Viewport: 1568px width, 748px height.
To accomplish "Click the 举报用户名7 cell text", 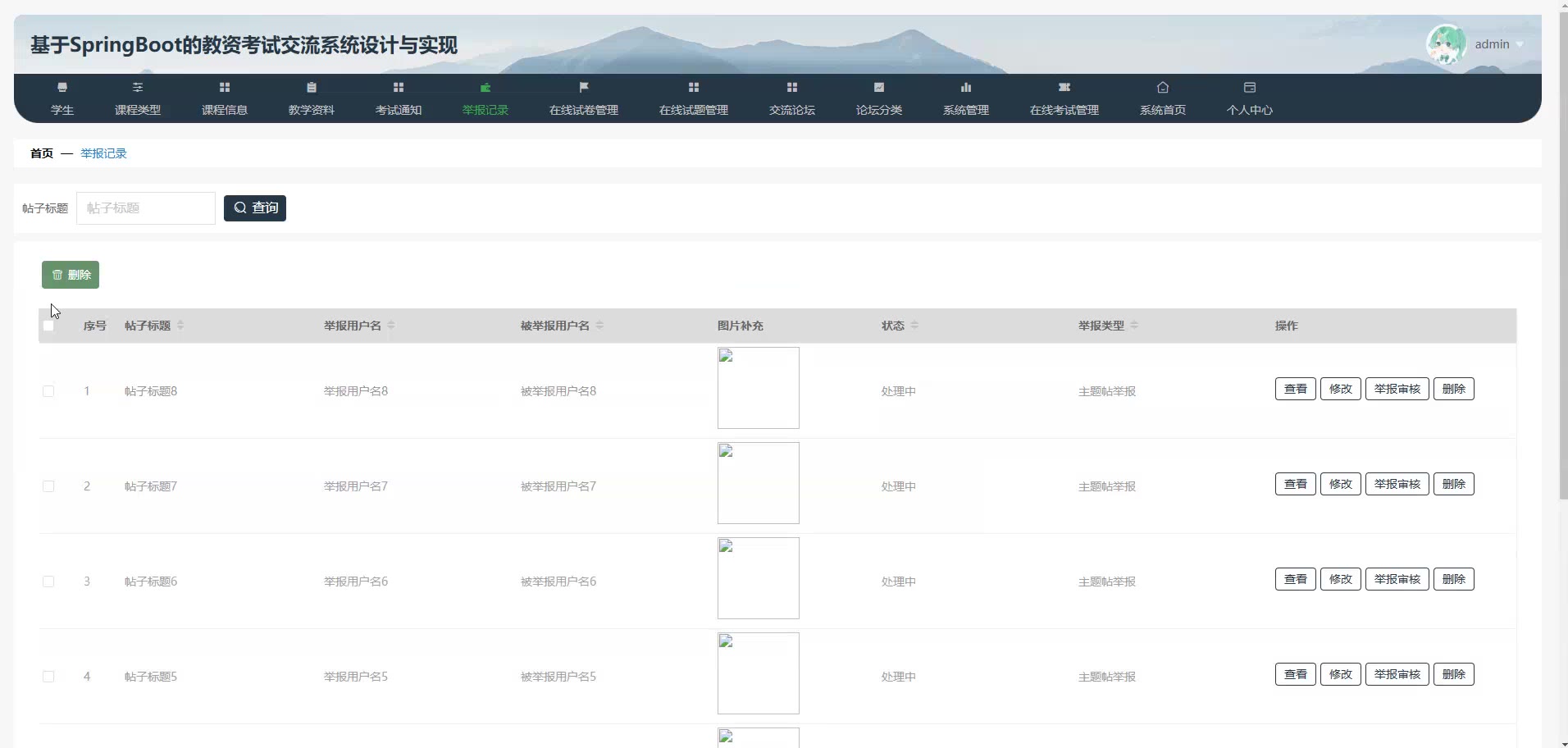I will pyautogui.click(x=356, y=486).
